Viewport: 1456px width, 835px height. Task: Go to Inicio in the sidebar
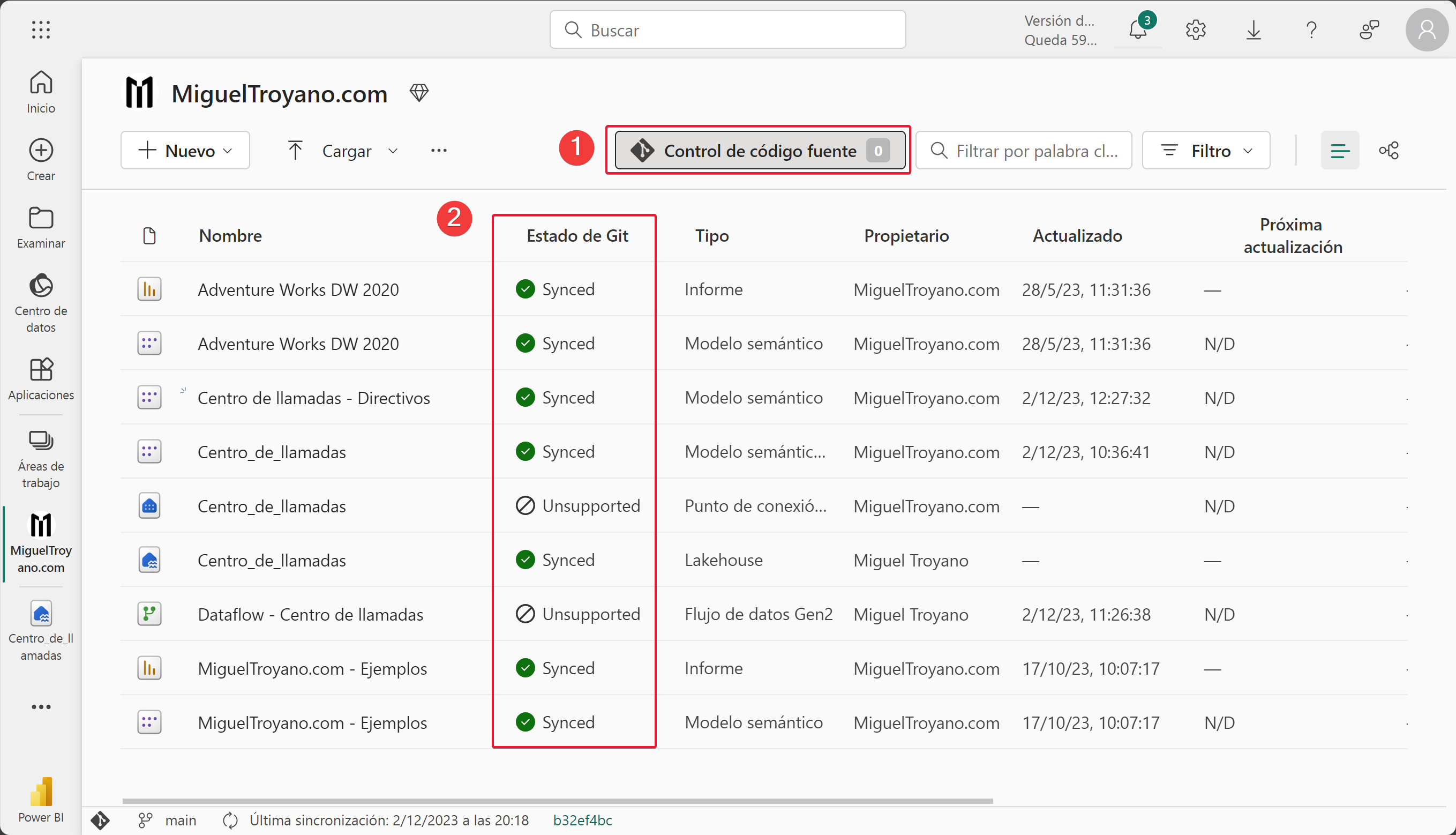tap(41, 92)
